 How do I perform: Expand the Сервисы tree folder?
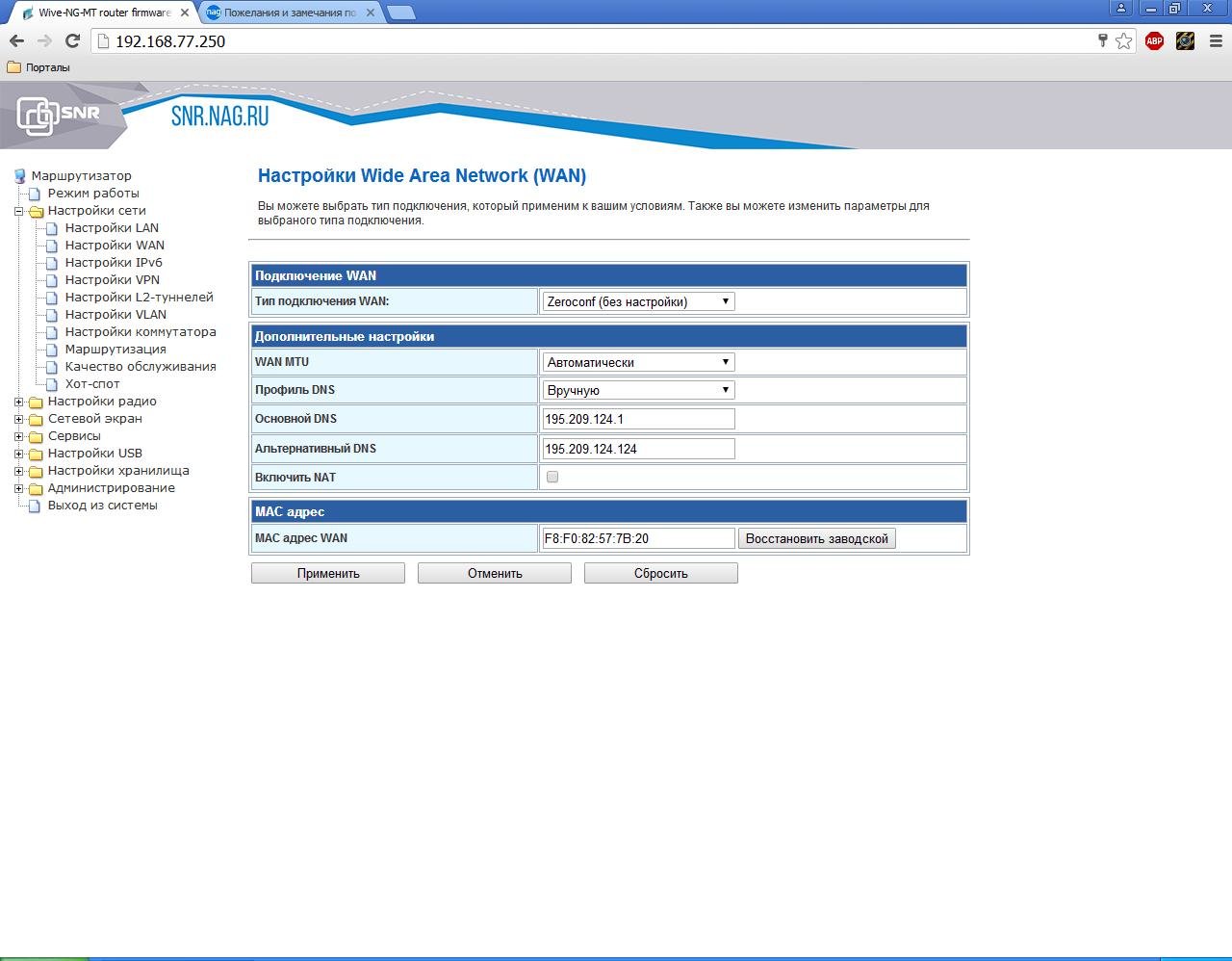pos(18,436)
